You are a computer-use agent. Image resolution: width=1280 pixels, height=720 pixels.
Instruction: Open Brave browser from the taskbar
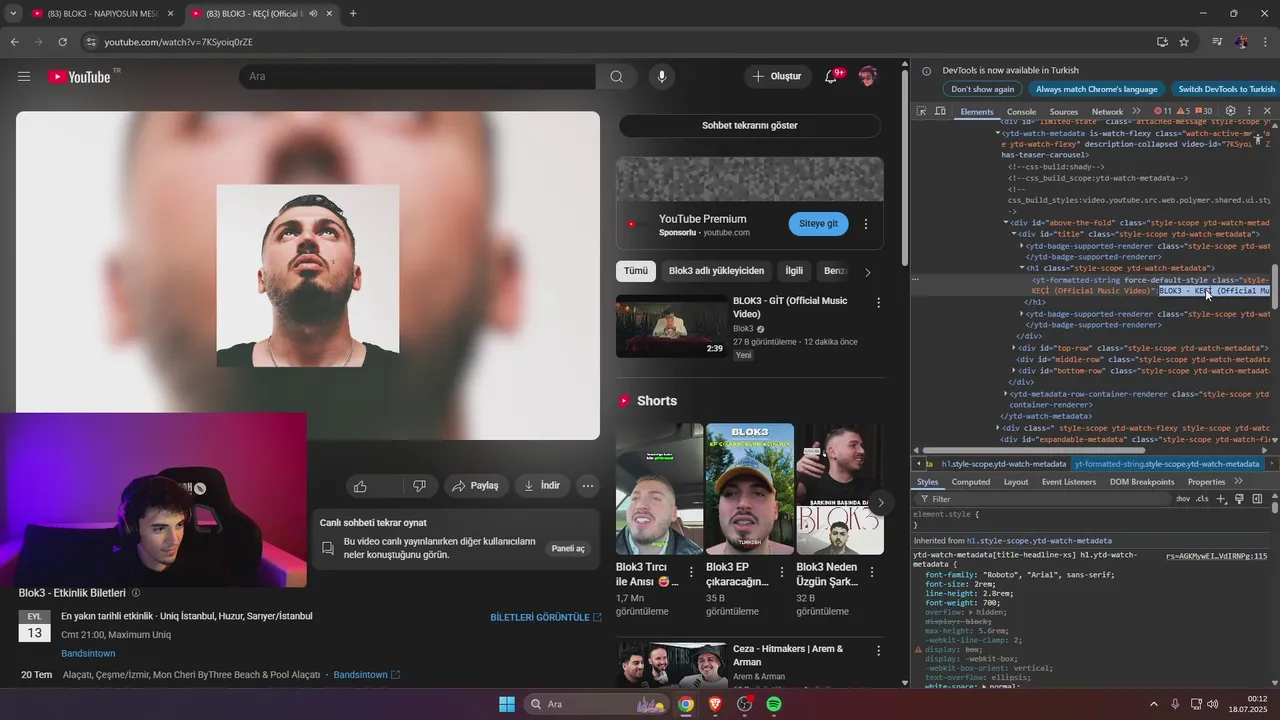pyautogui.click(x=715, y=704)
